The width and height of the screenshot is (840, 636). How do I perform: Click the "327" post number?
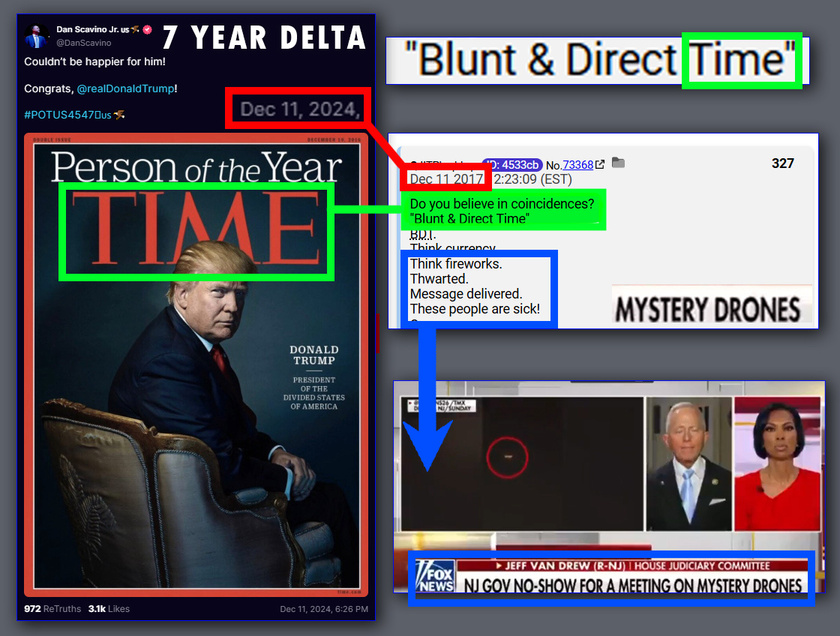(783, 163)
